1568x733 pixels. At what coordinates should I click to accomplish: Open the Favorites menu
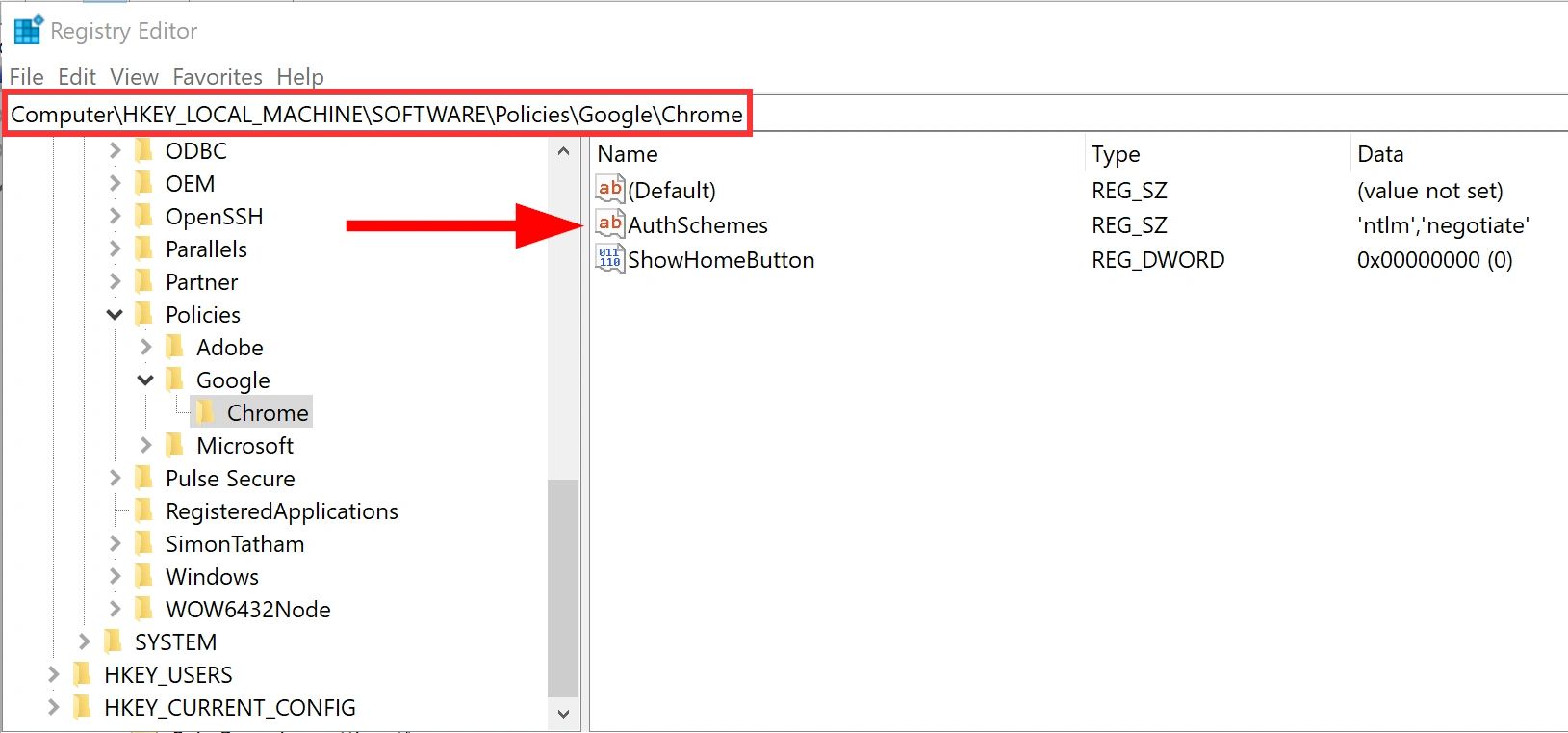[218, 77]
